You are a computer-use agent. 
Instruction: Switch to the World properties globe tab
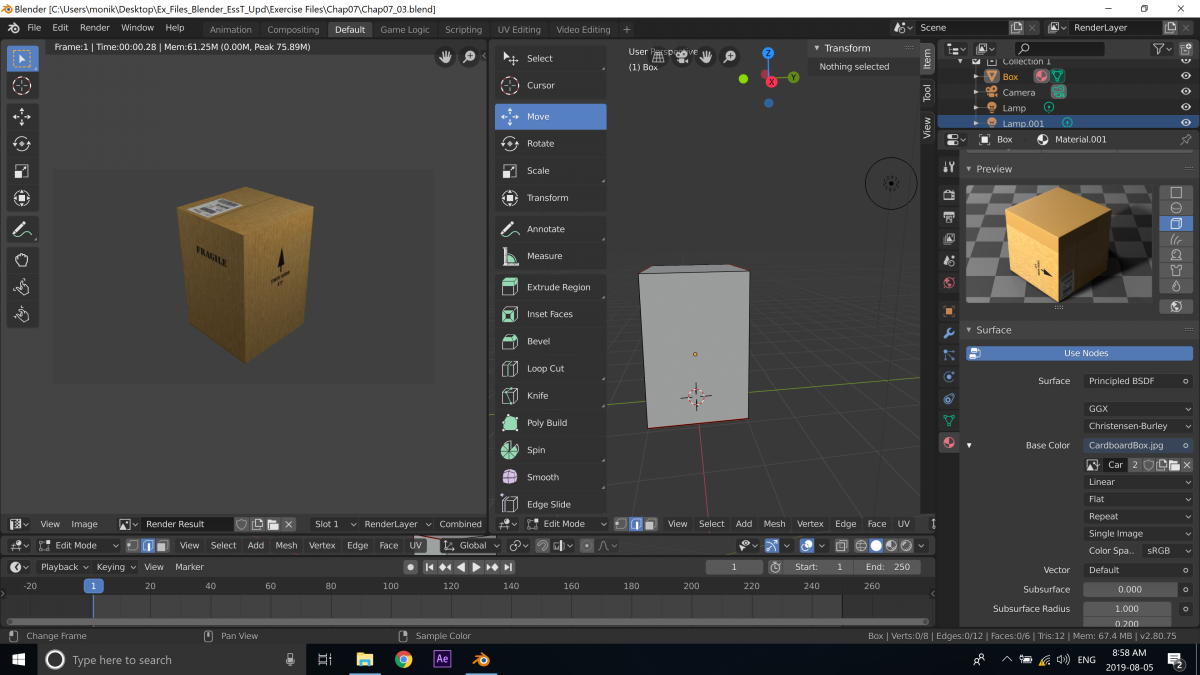pyautogui.click(x=948, y=283)
